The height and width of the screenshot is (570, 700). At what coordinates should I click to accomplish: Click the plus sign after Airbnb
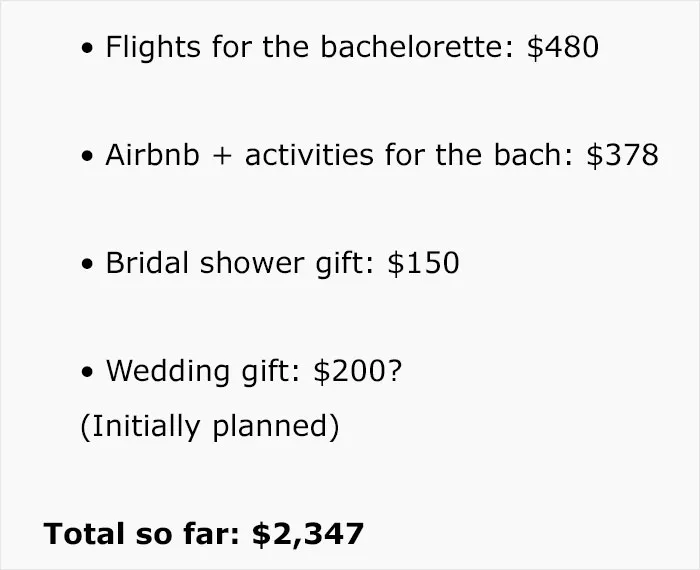click(x=222, y=156)
